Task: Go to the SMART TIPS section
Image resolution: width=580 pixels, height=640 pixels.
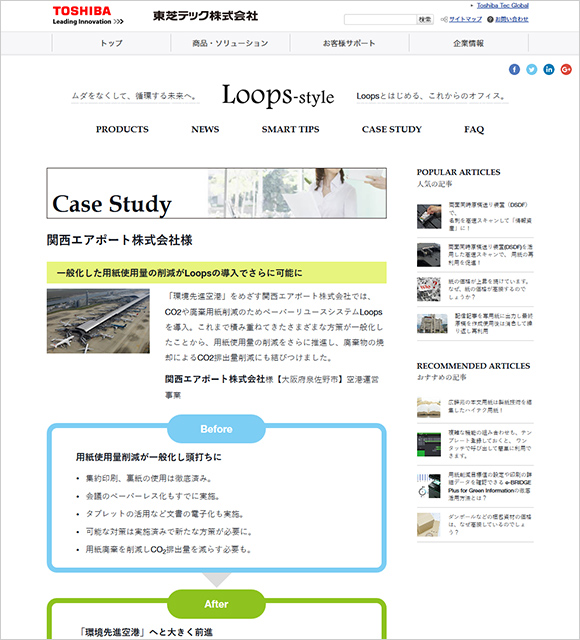Action: 291,129
